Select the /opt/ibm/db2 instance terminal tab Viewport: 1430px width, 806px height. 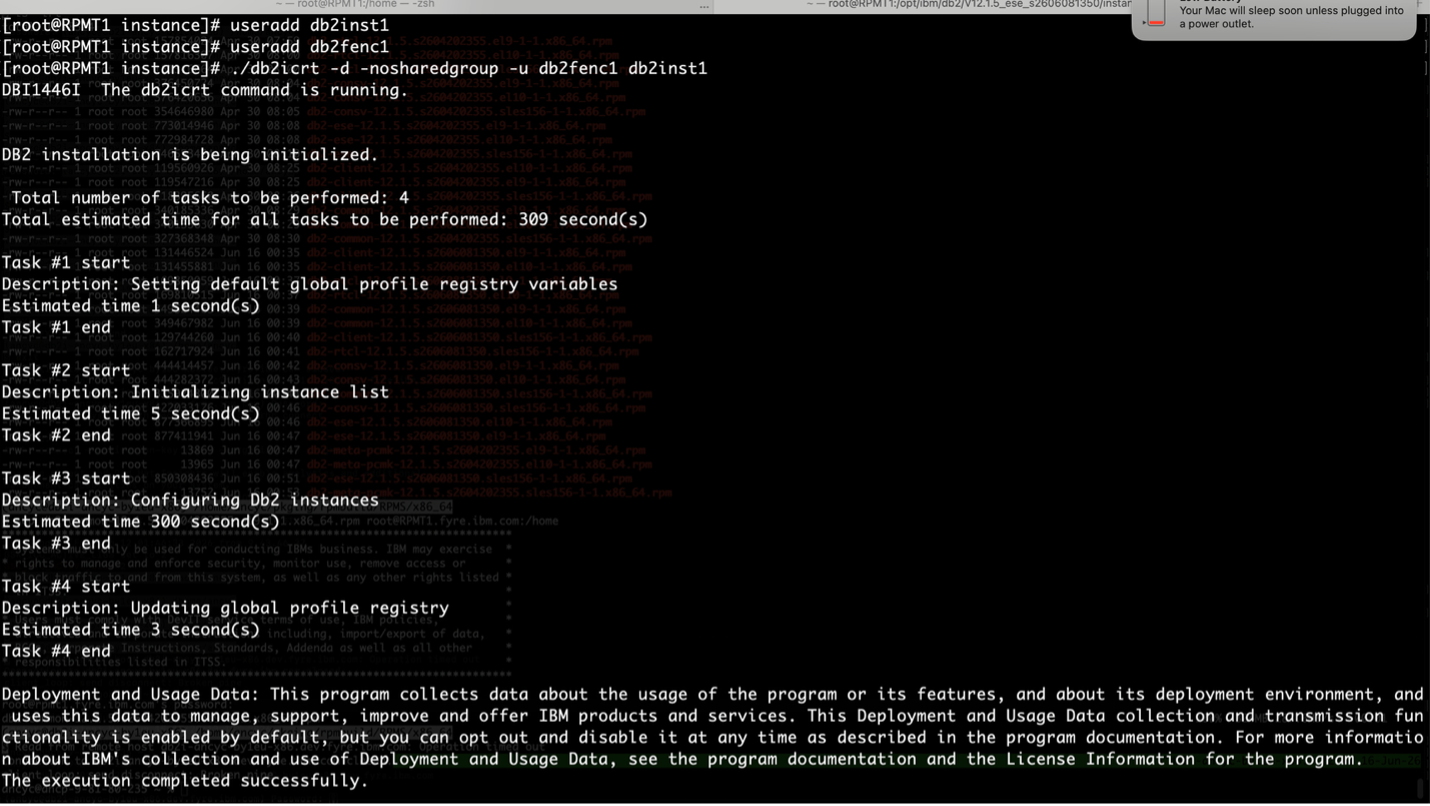968,5
